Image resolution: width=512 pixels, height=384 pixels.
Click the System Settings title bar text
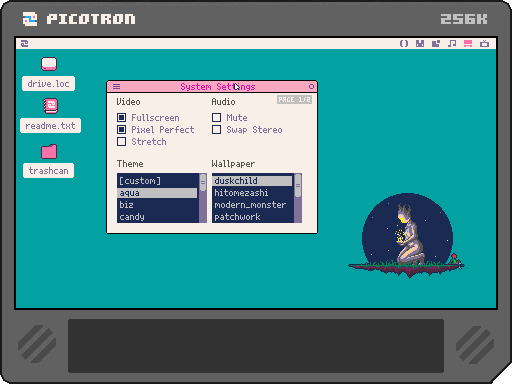pyautogui.click(x=218, y=87)
